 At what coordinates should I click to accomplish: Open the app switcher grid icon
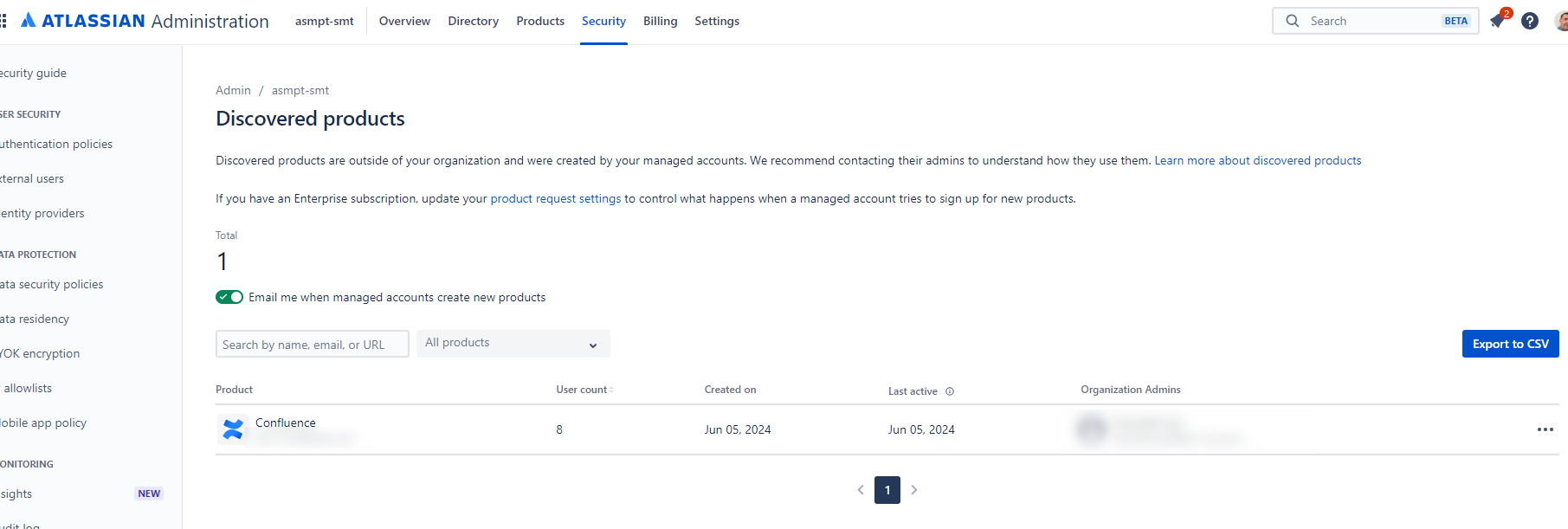3,21
